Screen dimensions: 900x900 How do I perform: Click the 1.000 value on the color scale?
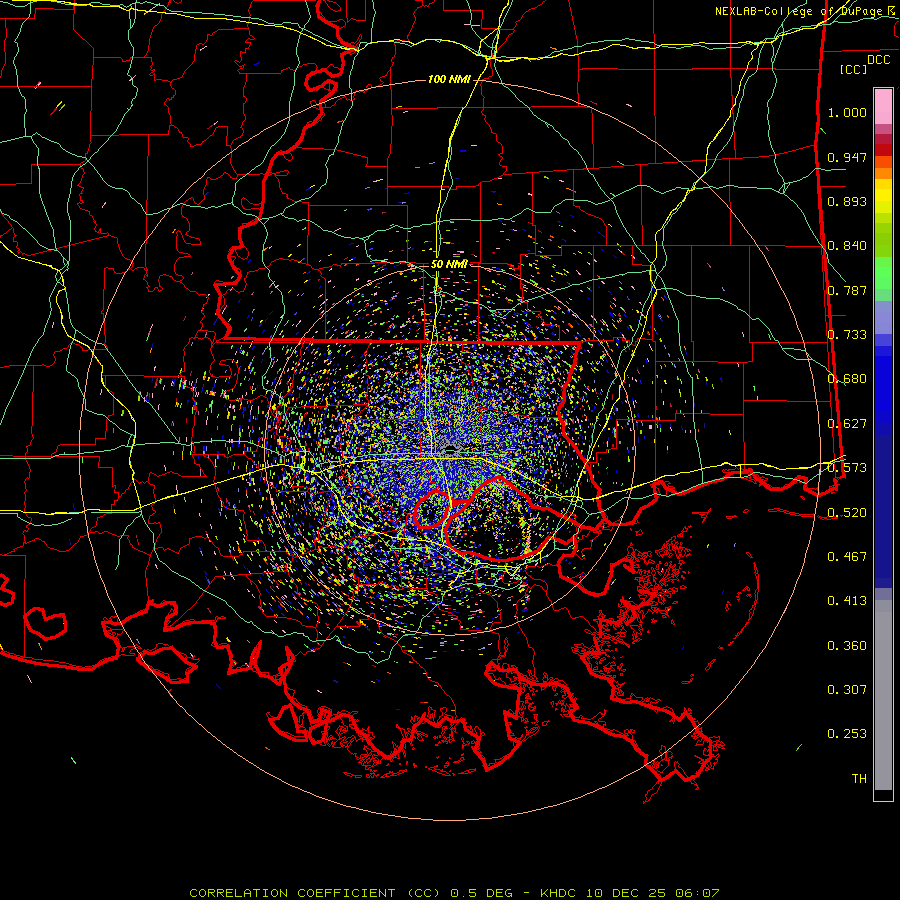847,112
